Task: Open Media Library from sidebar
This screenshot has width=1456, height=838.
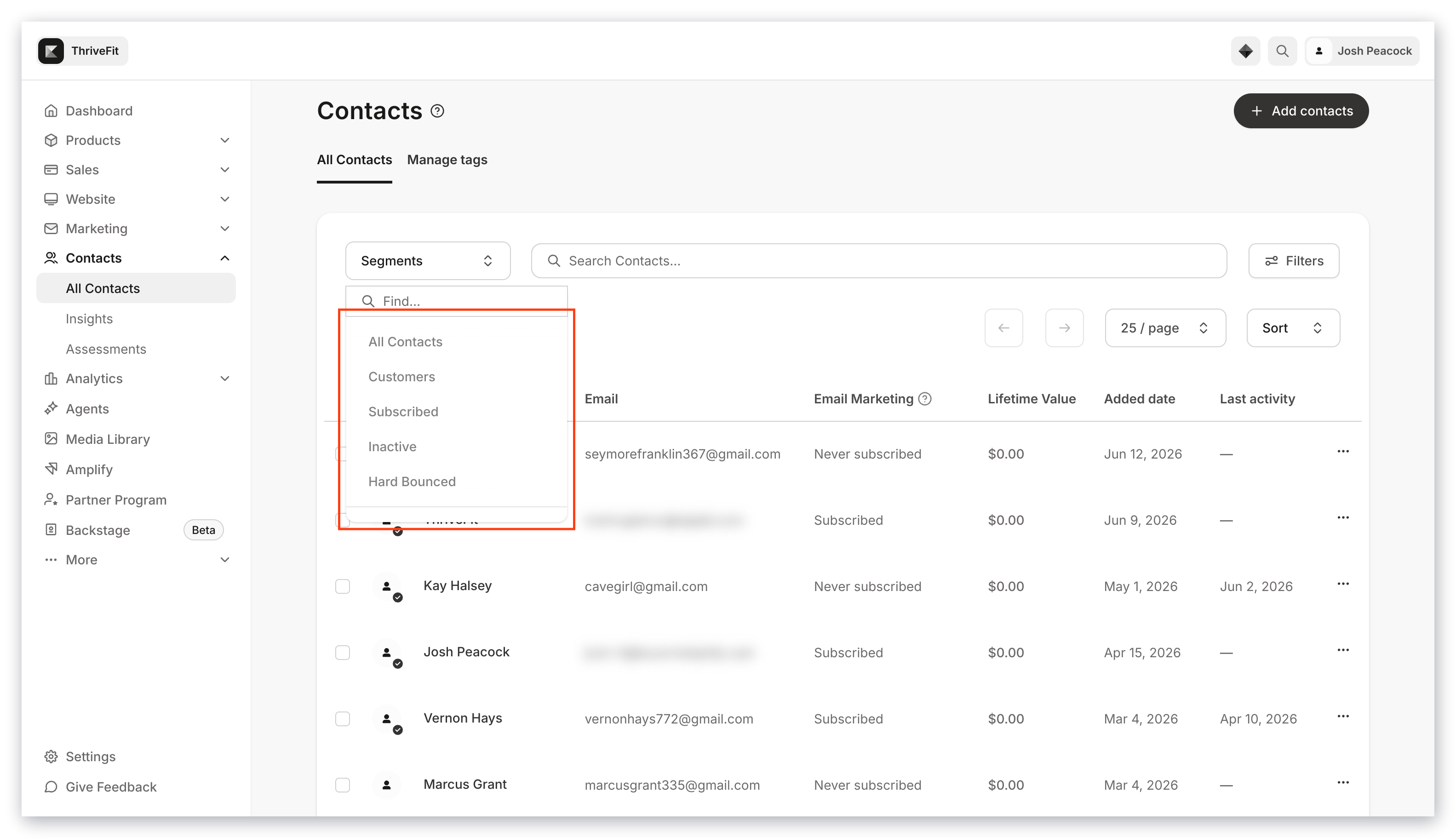Action: (x=108, y=439)
